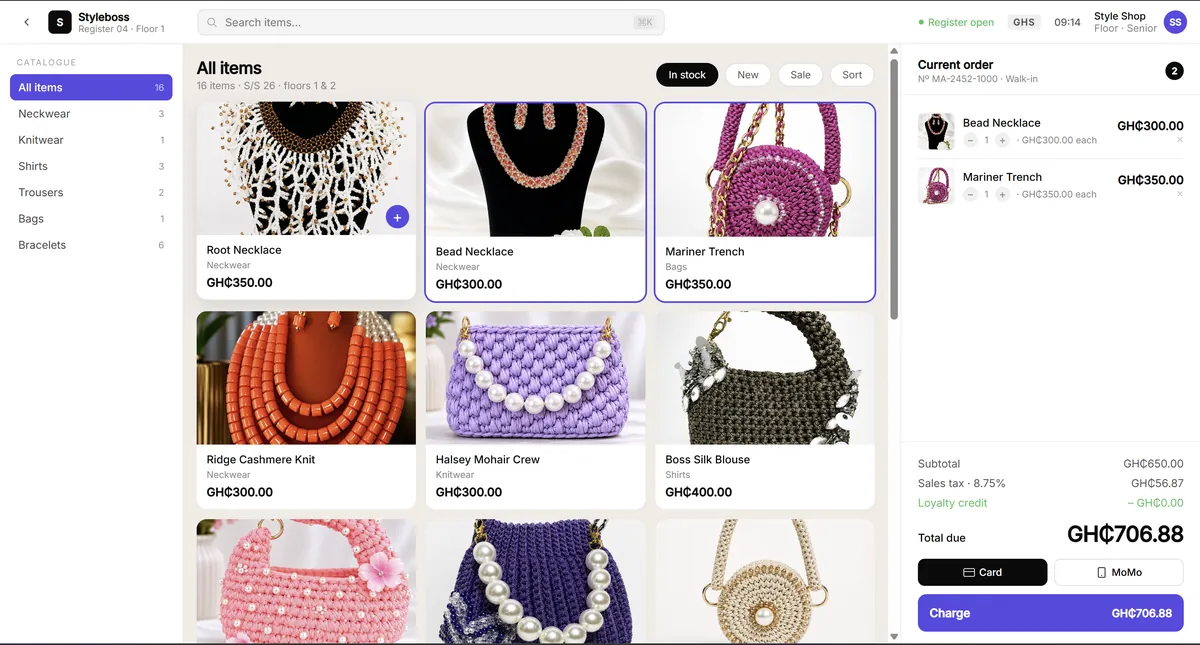This screenshot has width=1200, height=645.
Task: Click the order item count badge
Action: point(1174,71)
